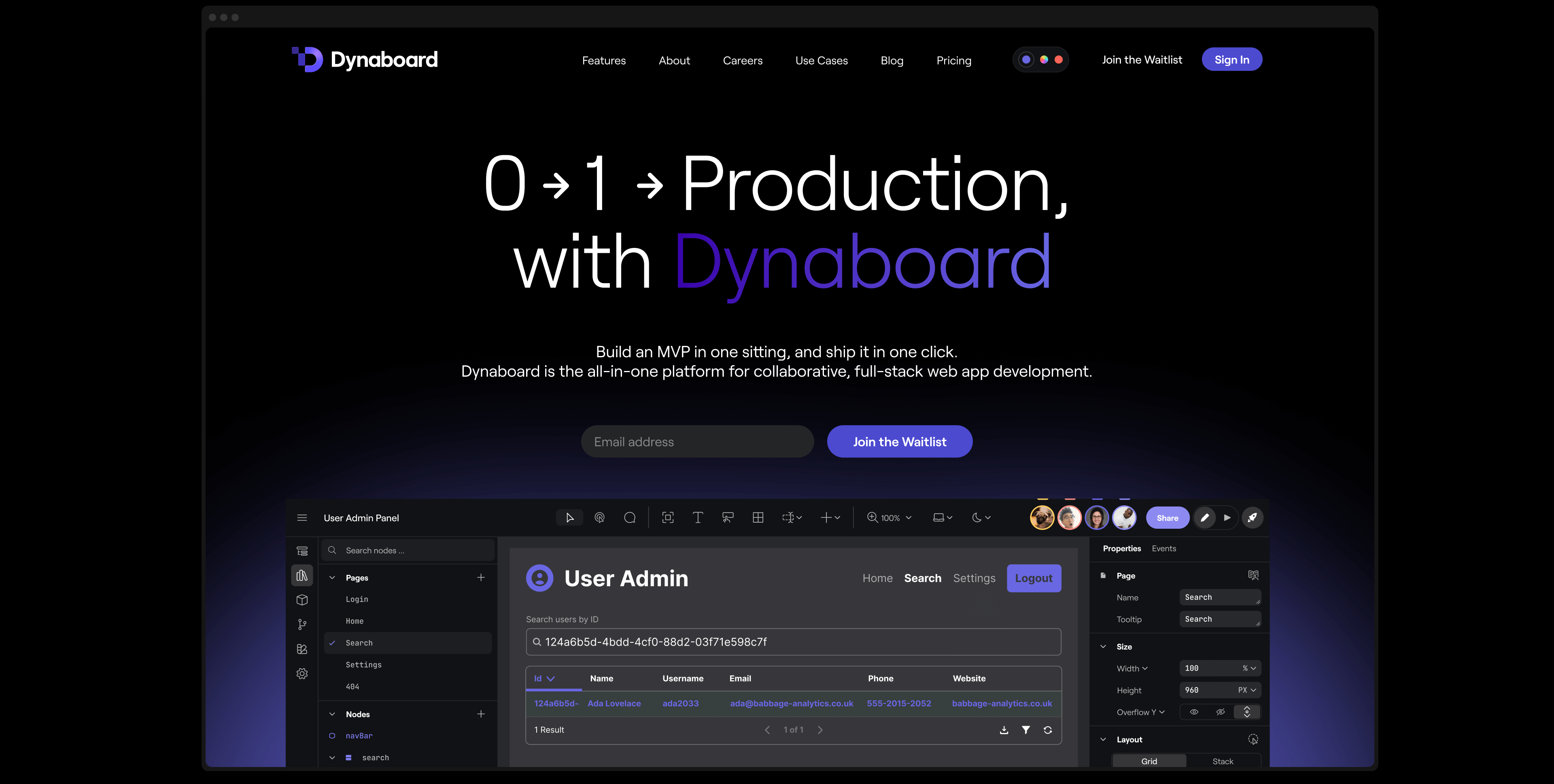Set Overflow Y to scroll option
This screenshot has height=784, width=1554.
(x=1247, y=712)
